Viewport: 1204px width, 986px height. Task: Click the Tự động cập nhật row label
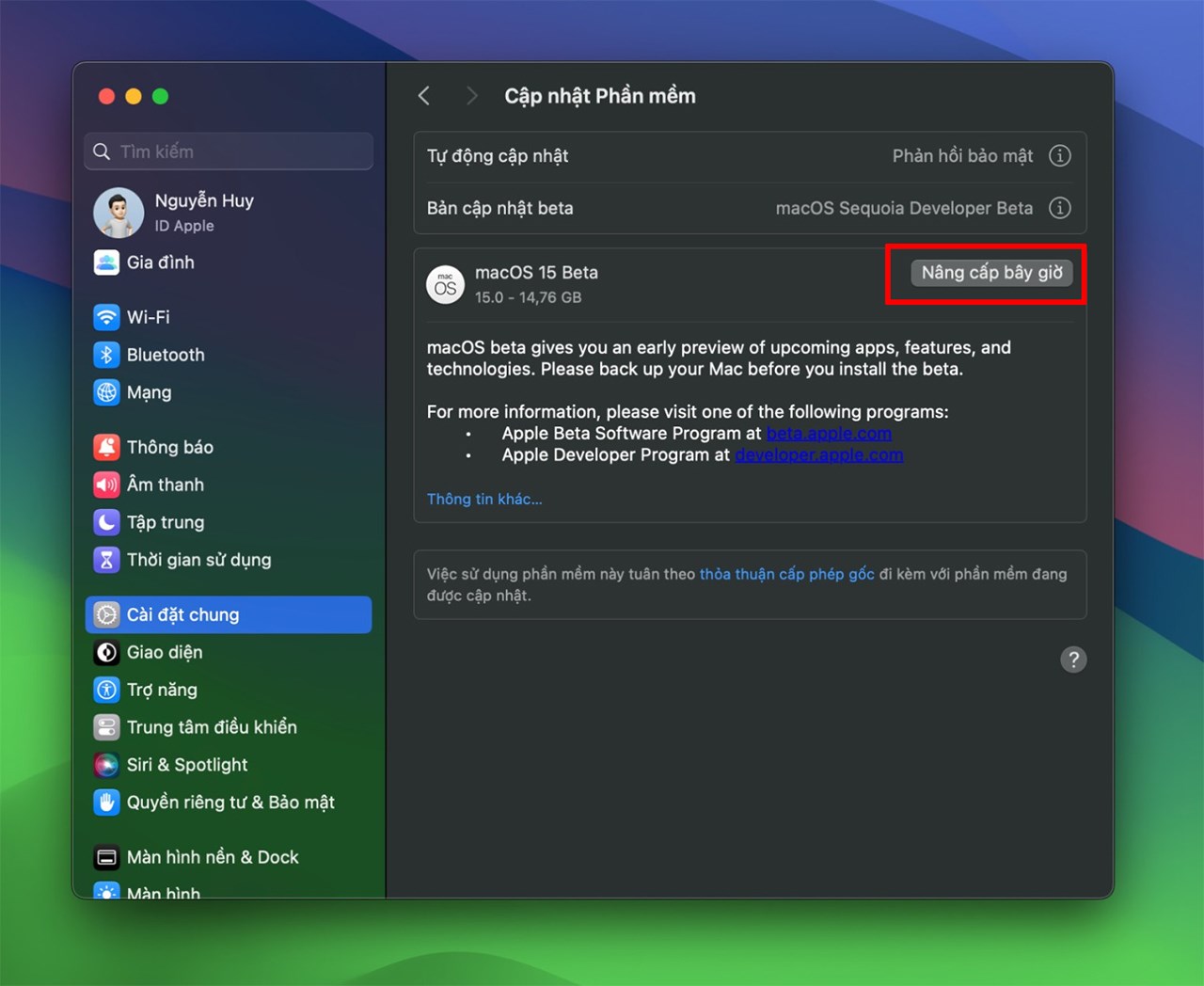[x=498, y=156]
